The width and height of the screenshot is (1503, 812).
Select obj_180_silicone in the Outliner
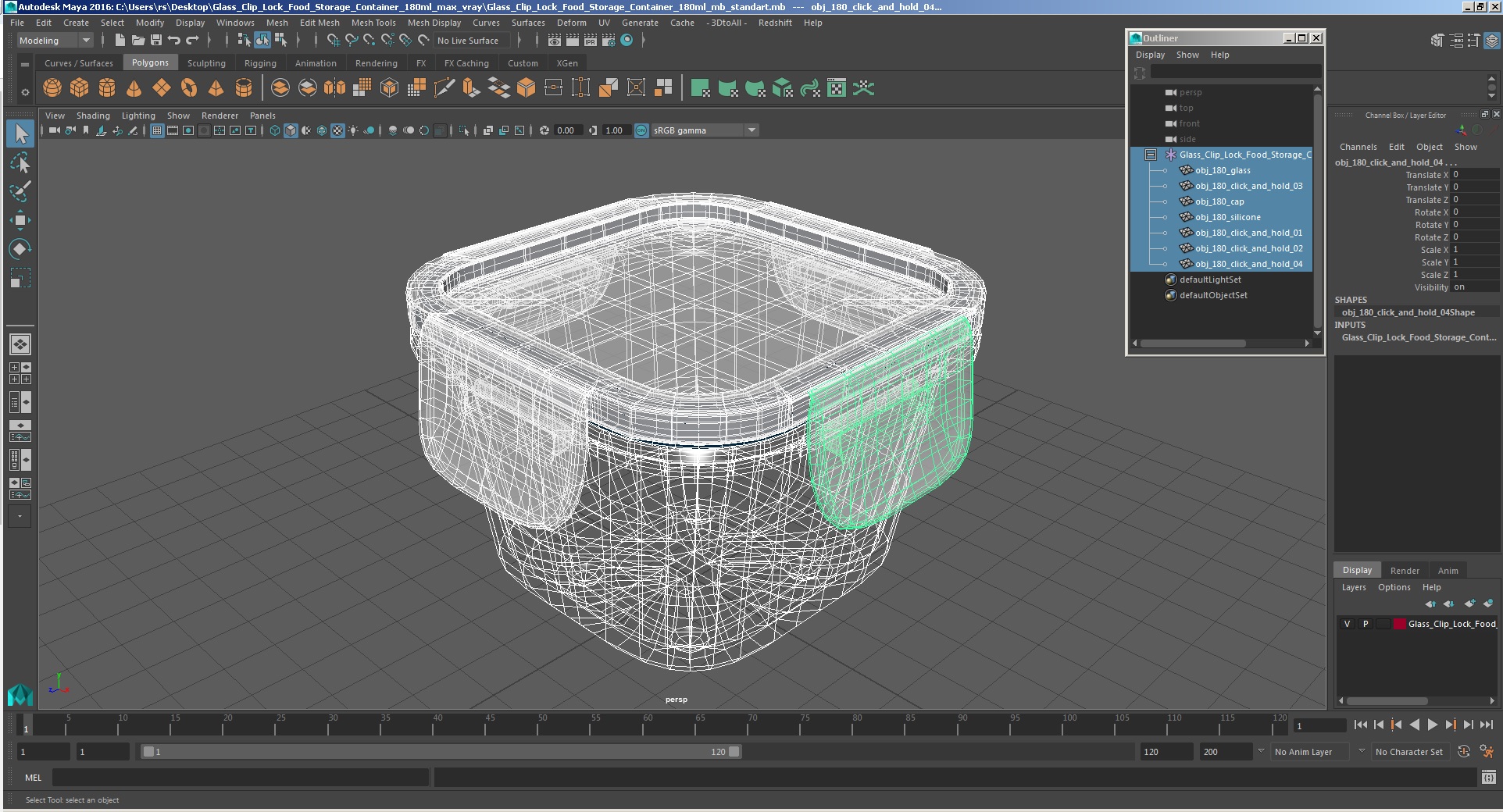coord(1227,217)
